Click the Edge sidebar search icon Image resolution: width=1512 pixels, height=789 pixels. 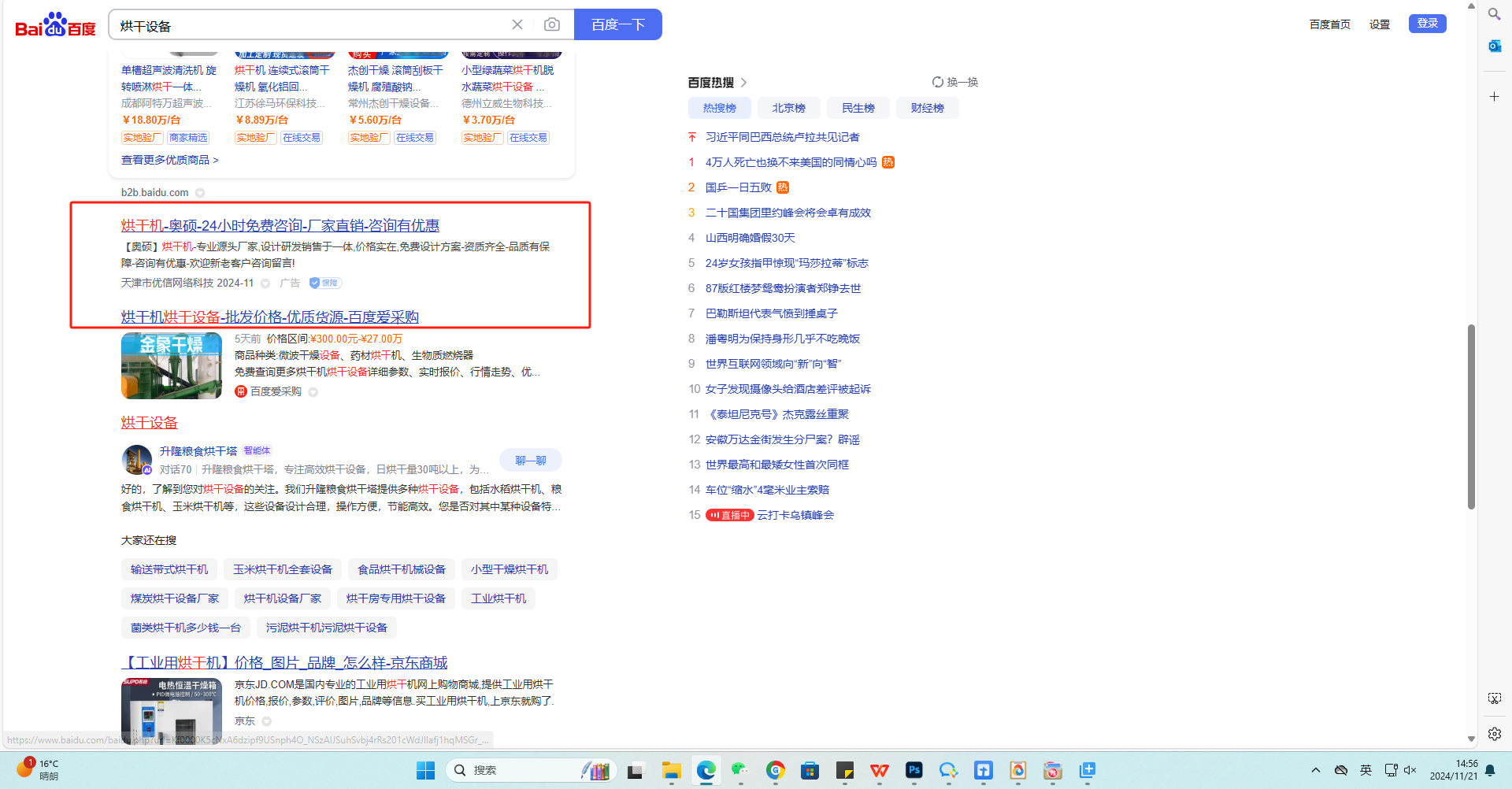(1494, 14)
